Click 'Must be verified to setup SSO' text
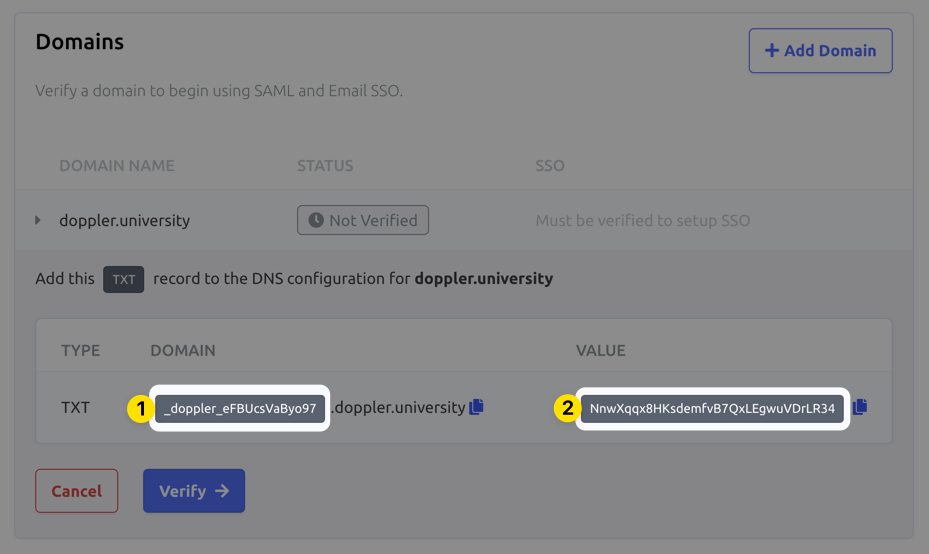The image size is (929, 554). point(643,220)
